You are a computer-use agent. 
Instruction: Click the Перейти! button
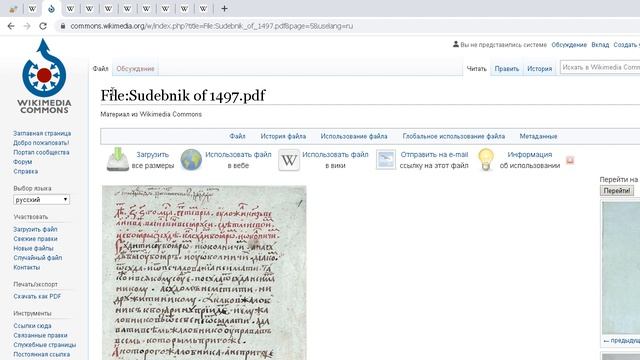coord(617,191)
